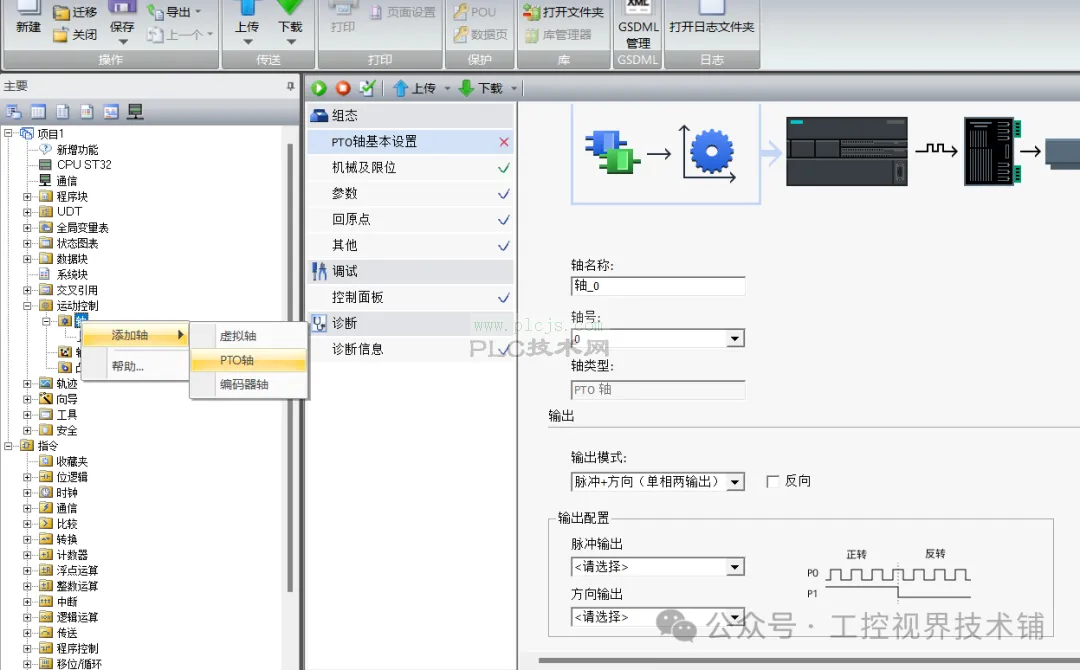Open the 方向输出 direction output dropdown

(735, 616)
